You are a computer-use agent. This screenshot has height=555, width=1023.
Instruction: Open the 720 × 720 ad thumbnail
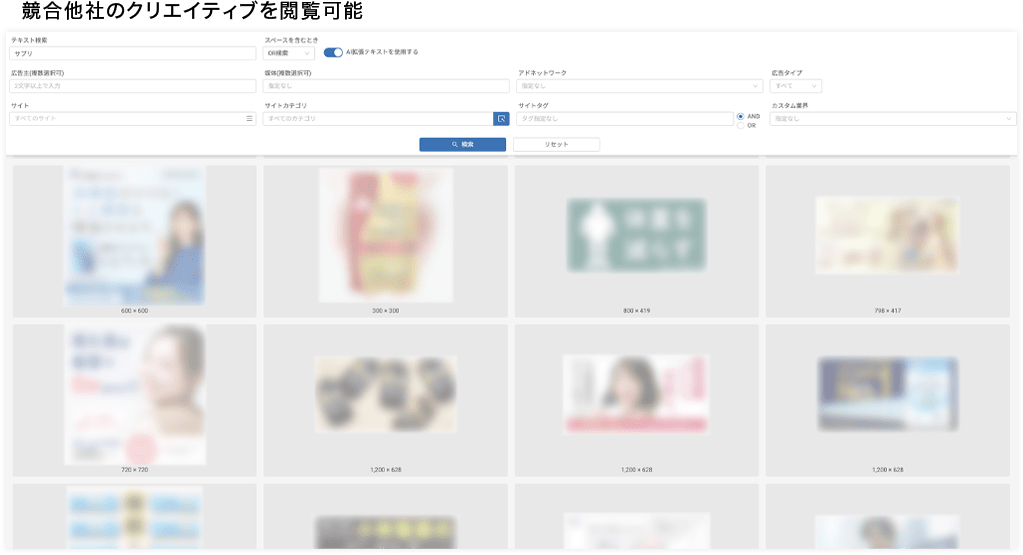[134, 394]
